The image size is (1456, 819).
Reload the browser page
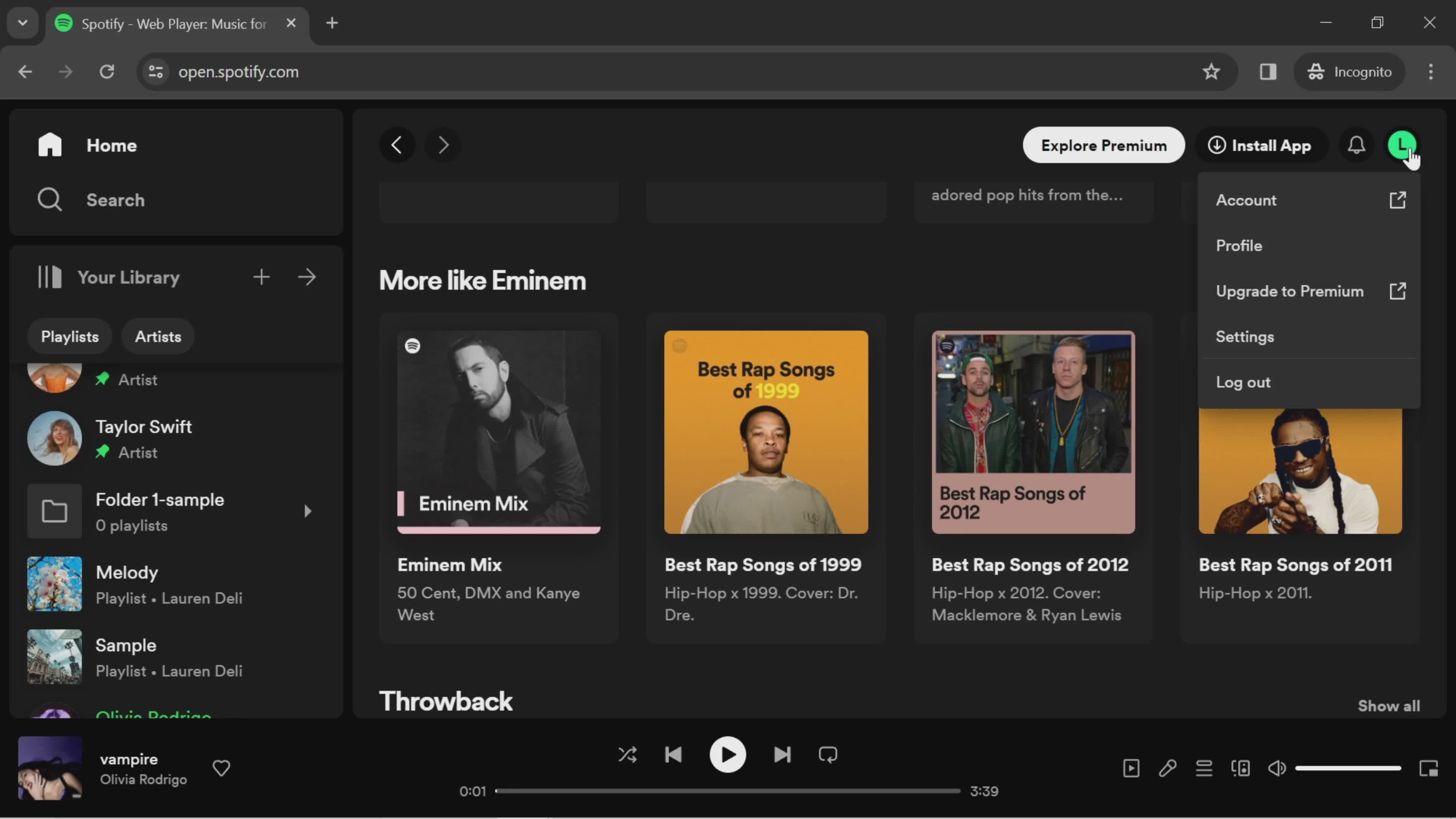107,72
